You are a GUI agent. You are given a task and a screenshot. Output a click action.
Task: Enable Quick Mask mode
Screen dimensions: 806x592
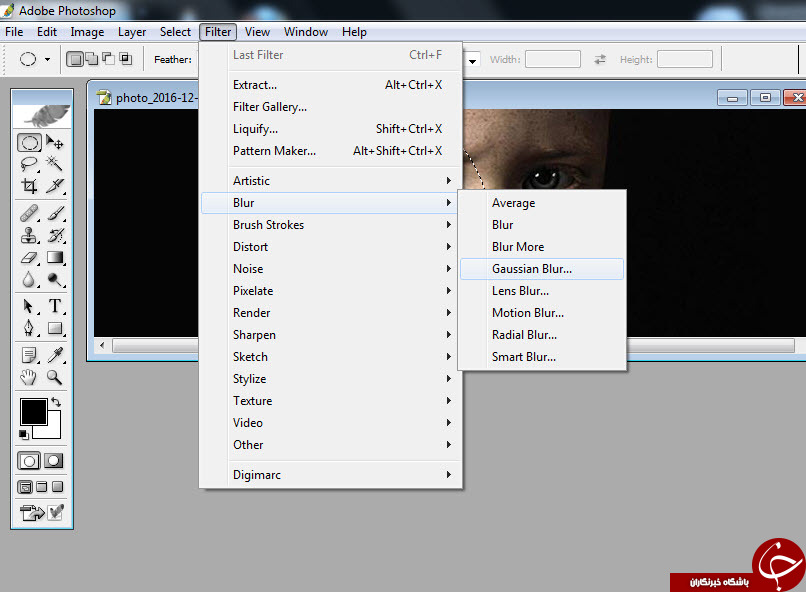[54, 460]
